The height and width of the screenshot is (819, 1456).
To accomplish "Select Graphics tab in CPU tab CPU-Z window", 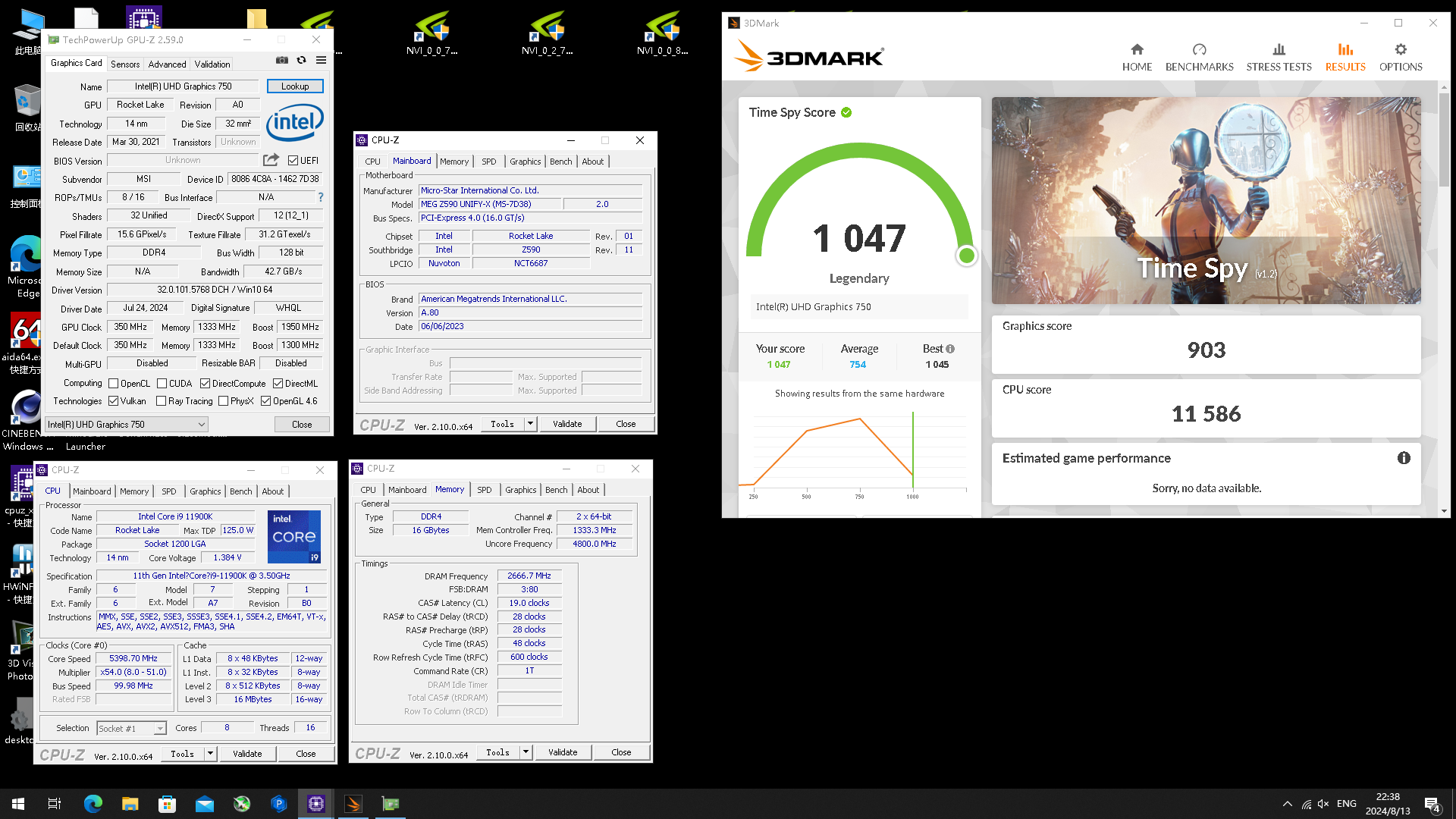I will coord(205,491).
